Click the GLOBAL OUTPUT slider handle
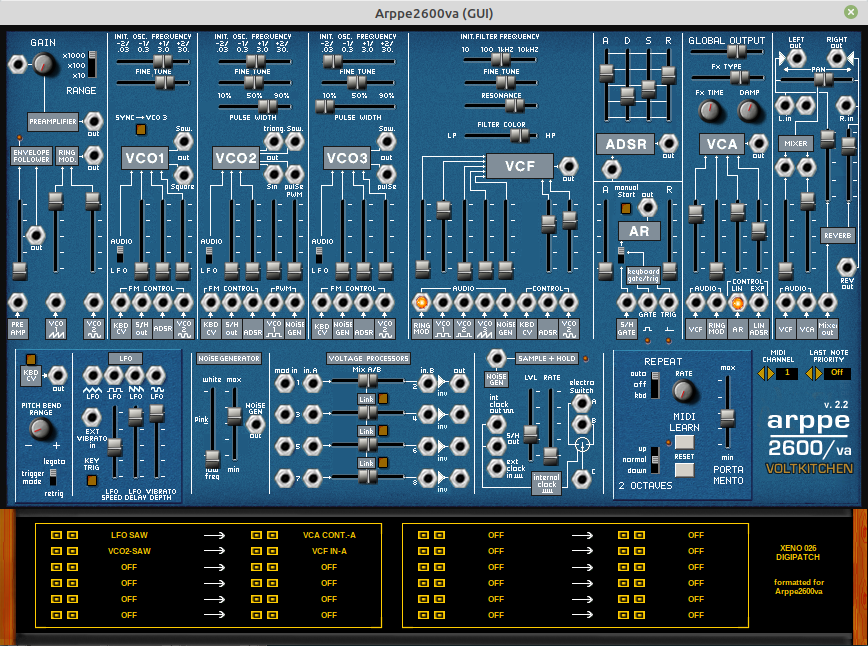Viewport: 868px width, 646px height. [x=736, y=51]
